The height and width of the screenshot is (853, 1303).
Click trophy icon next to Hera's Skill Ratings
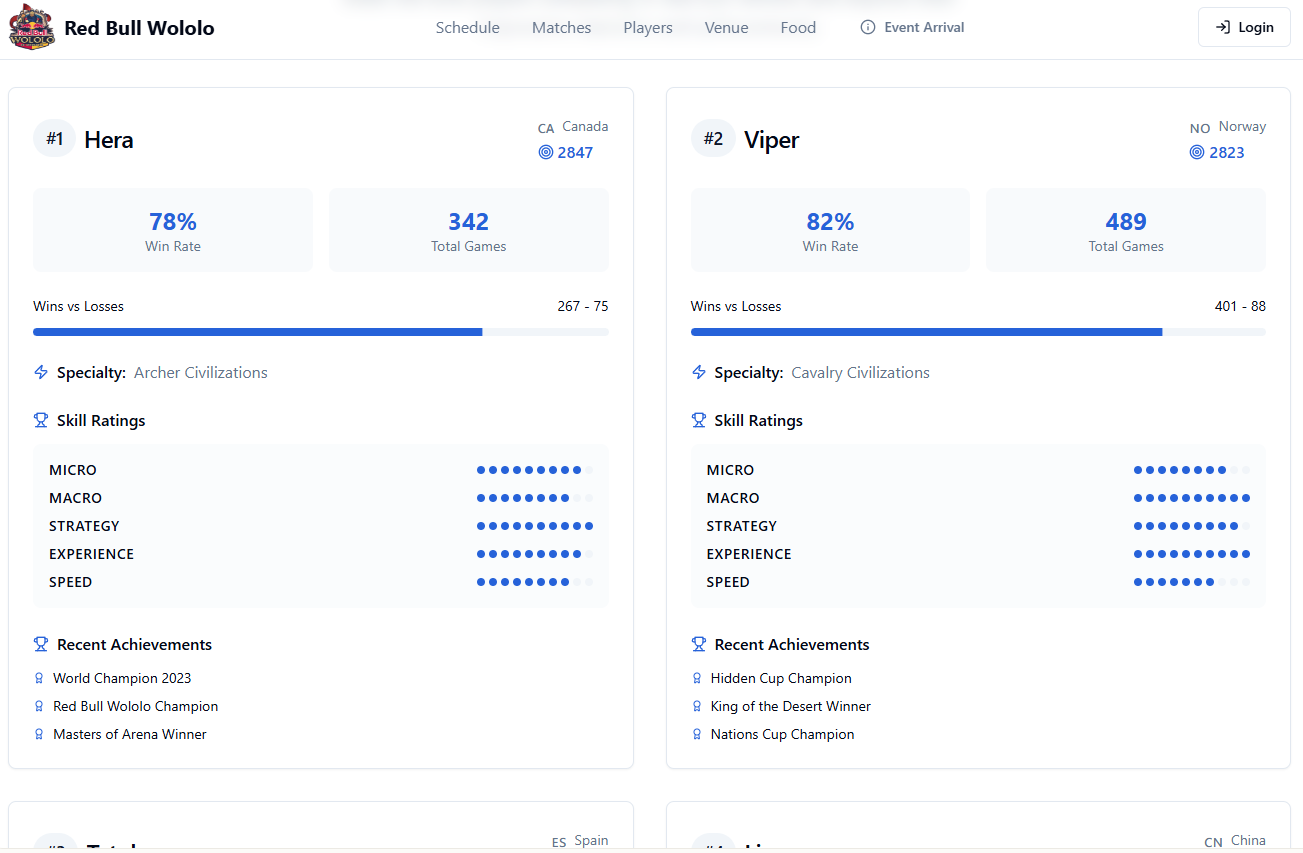[41, 421]
